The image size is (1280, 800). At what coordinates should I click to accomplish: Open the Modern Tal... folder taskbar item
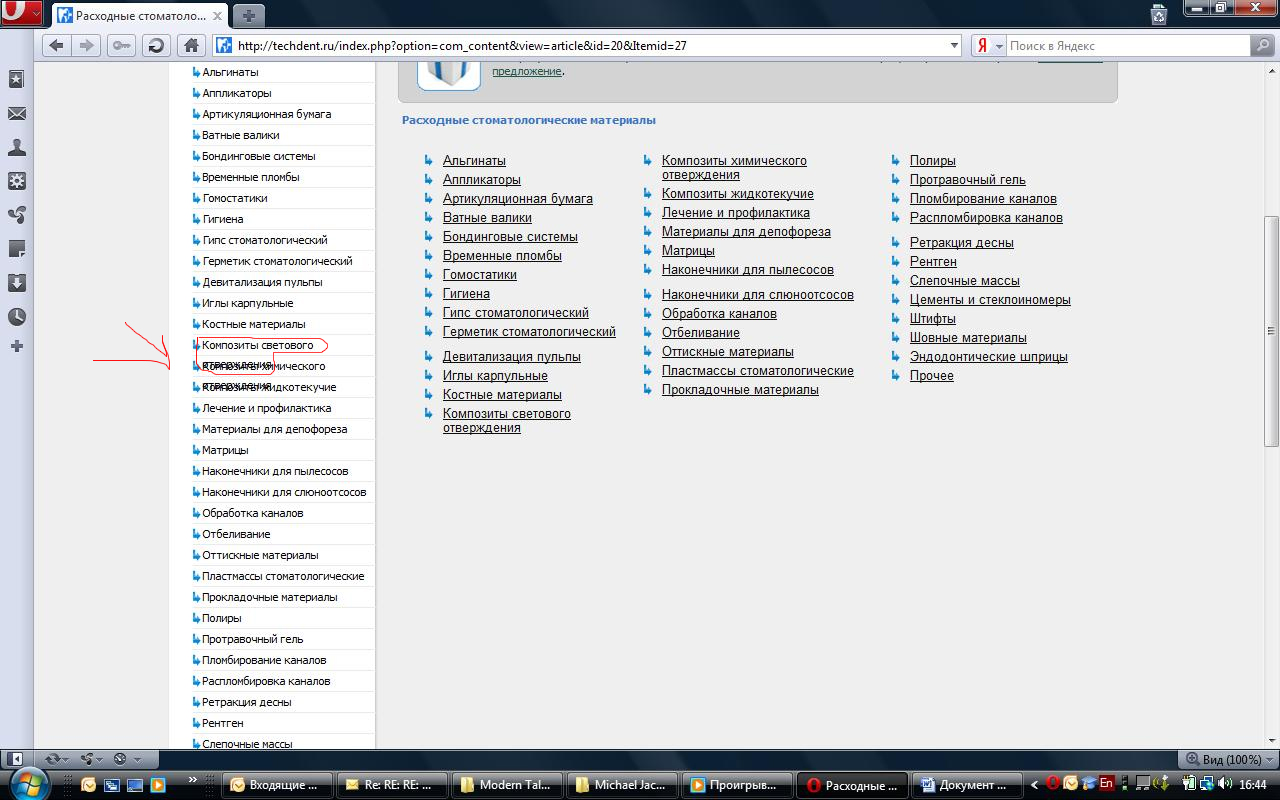[x=506, y=785]
